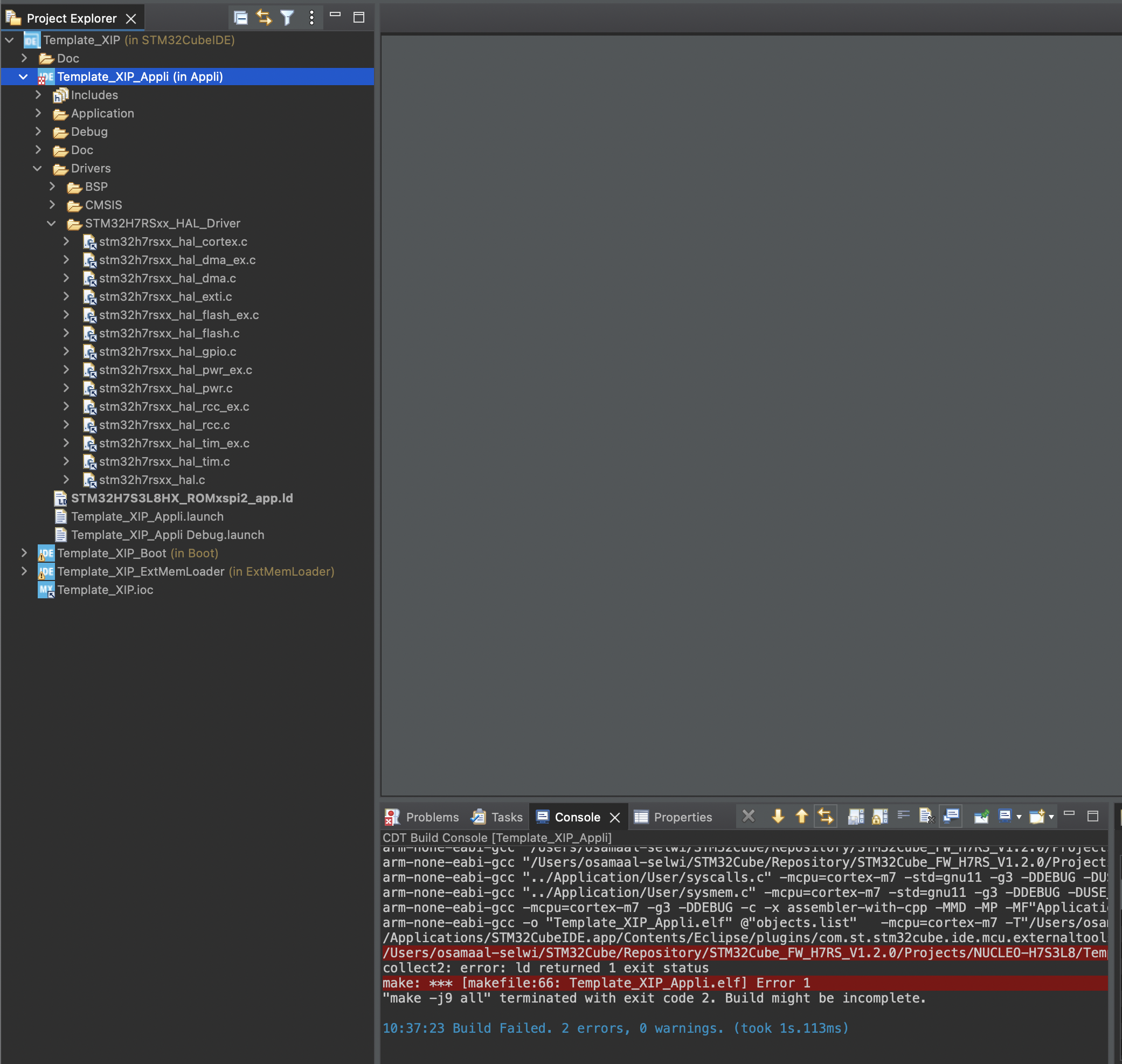Click the Remove Launch button in Console

pos(749,816)
